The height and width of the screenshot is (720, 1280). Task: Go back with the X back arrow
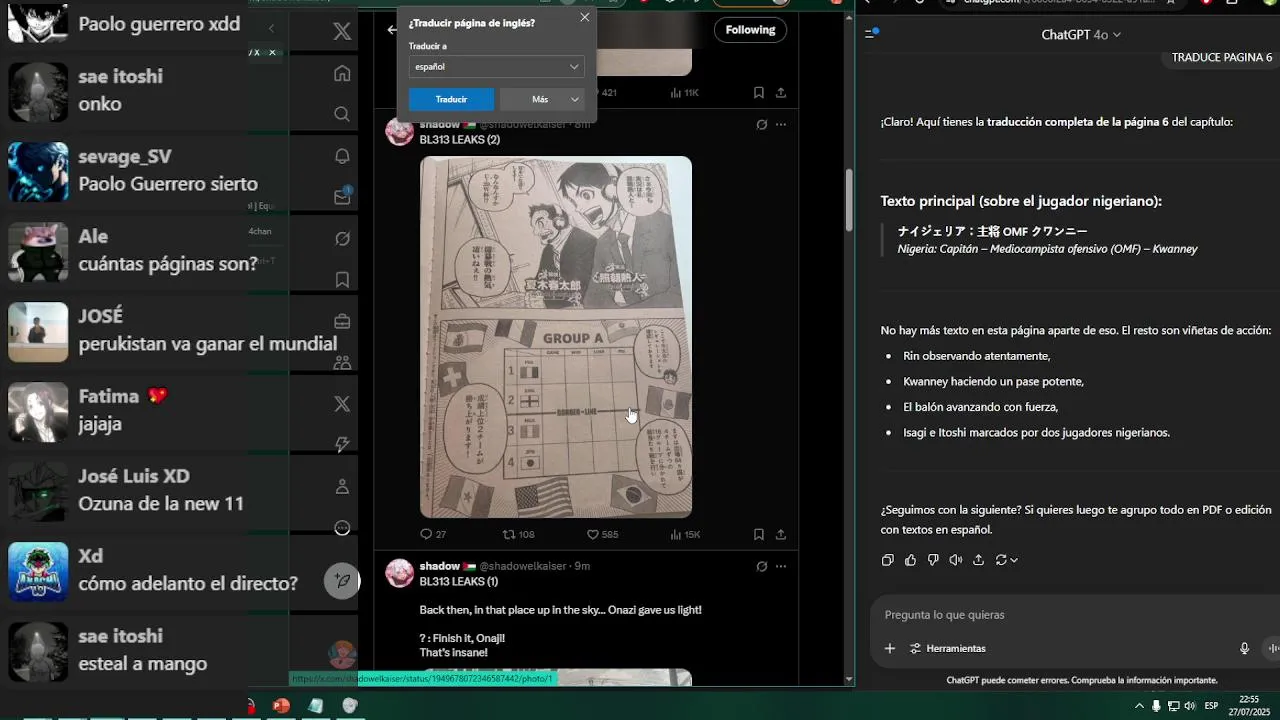pyautogui.click(x=392, y=30)
